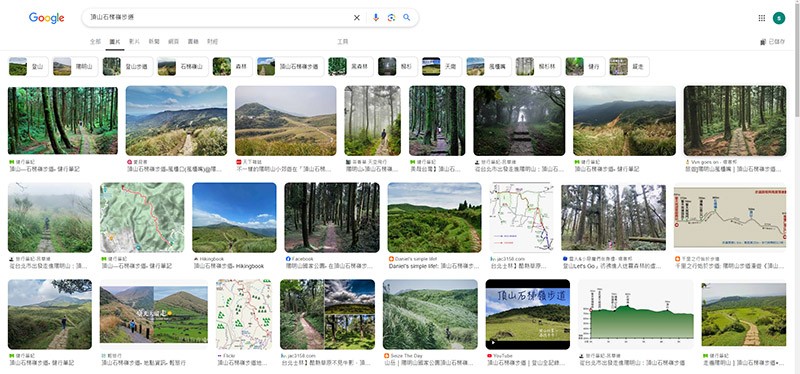
Task: Open the Flickr trail map image
Action: [244, 314]
